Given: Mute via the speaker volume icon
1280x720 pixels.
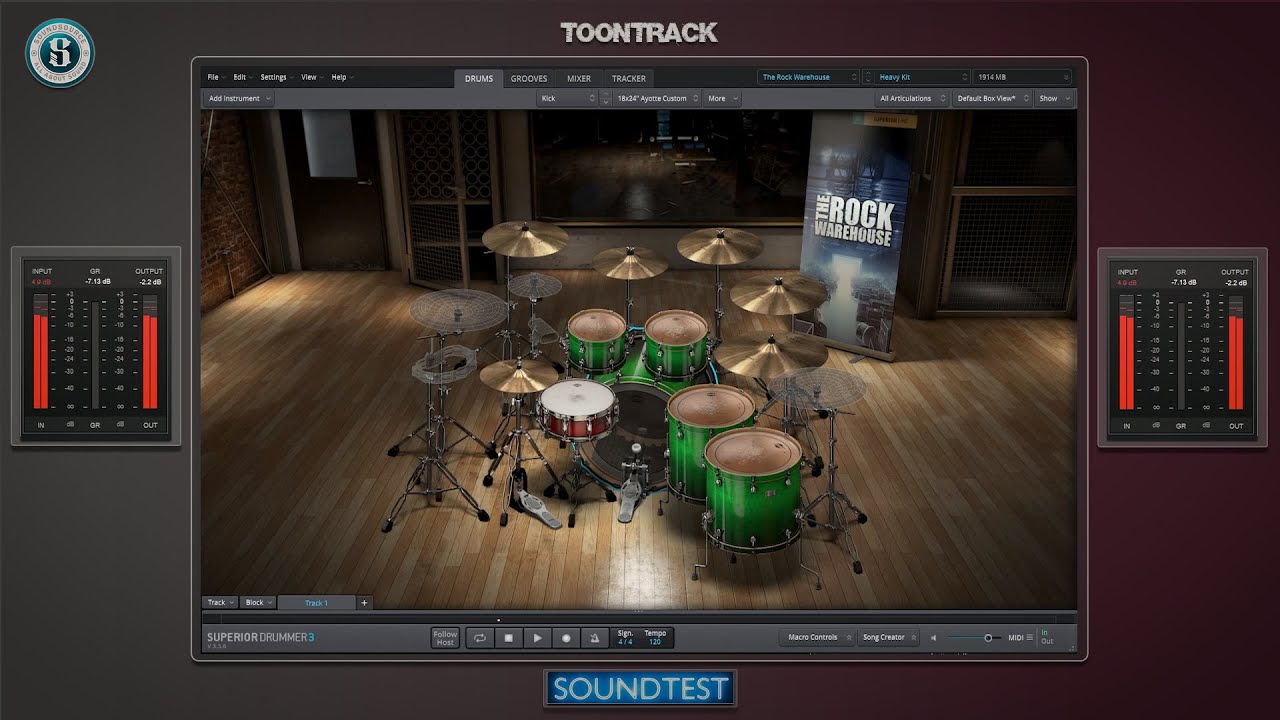Looking at the screenshot, I should click(x=934, y=638).
